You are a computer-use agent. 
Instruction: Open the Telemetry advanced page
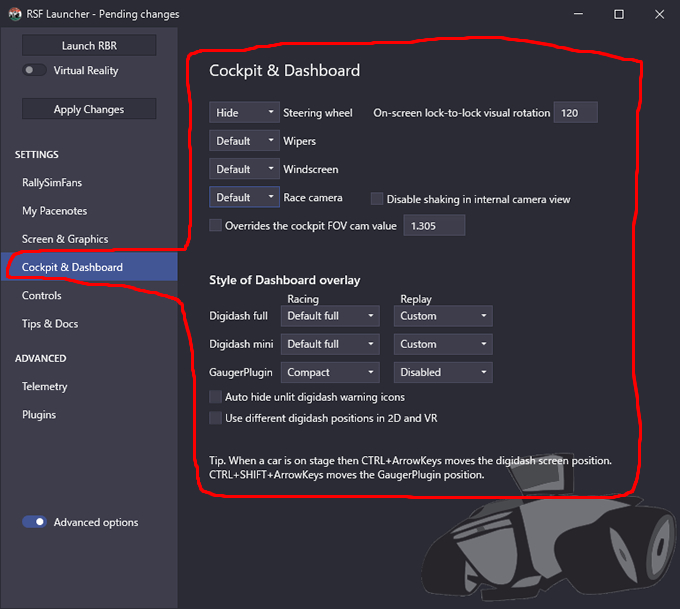[45, 386]
